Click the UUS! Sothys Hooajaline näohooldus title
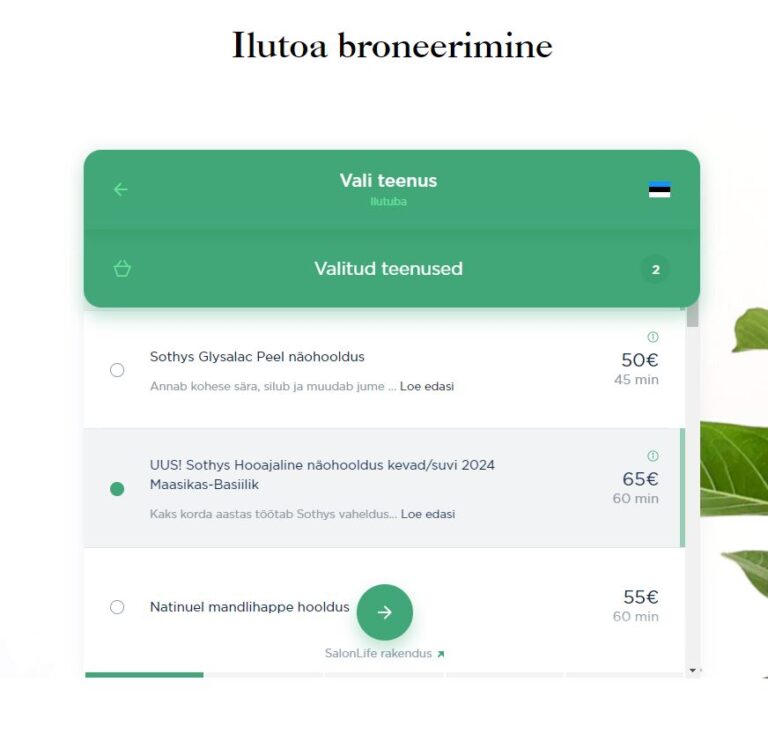This screenshot has width=768, height=734. point(322,474)
